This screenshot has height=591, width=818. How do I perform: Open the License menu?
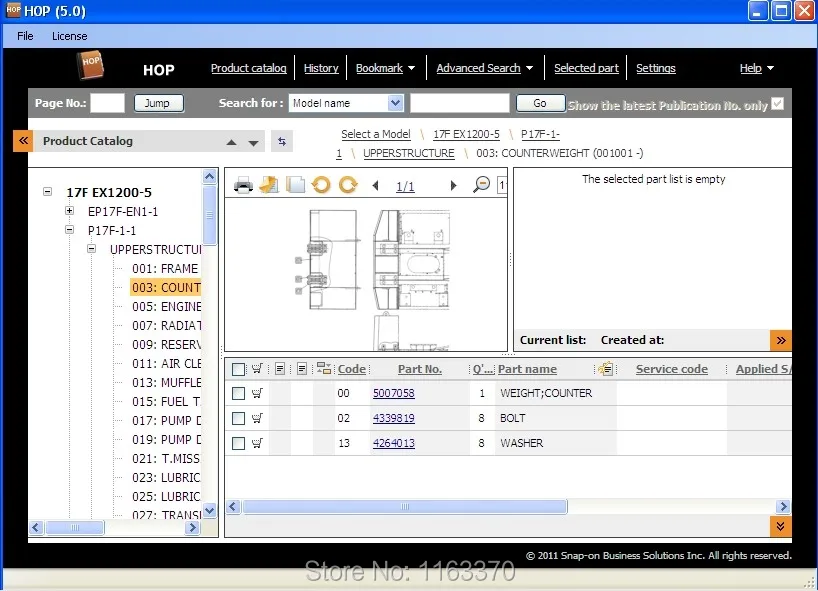pyautogui.click(x=69, y=36)
